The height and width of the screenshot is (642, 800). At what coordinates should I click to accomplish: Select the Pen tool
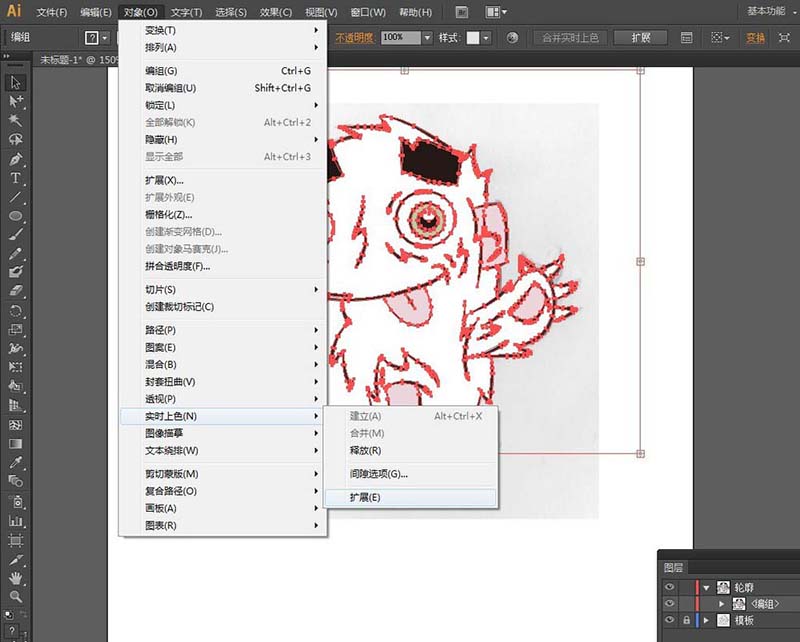[x=15, y=159]
